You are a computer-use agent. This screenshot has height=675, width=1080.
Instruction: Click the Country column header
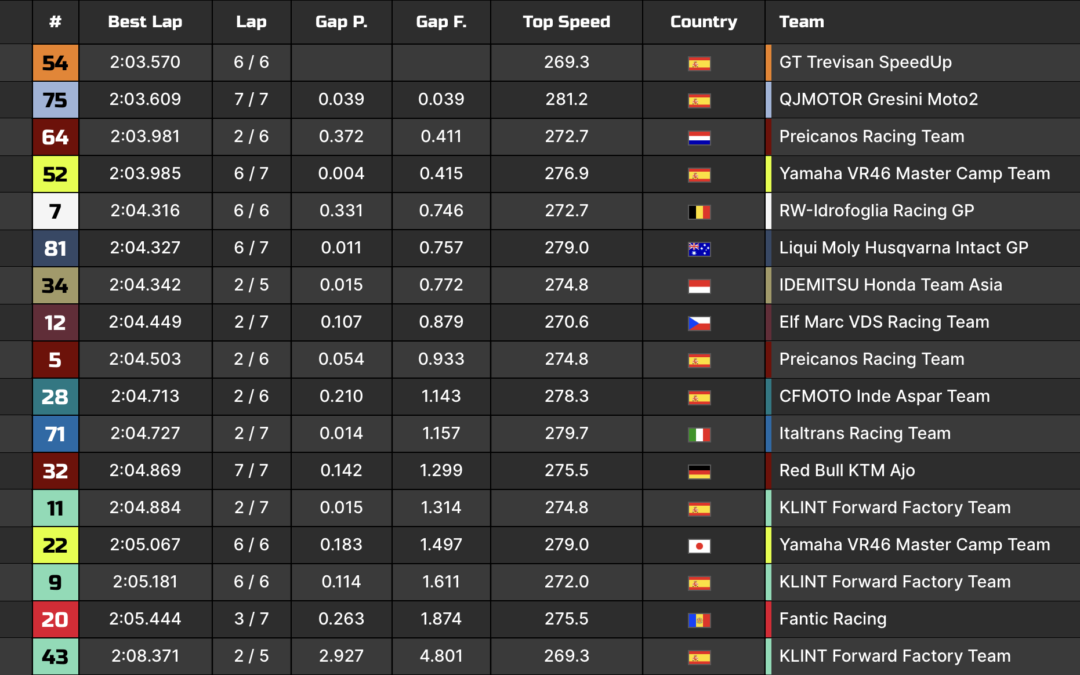click(x=703, y=21)
